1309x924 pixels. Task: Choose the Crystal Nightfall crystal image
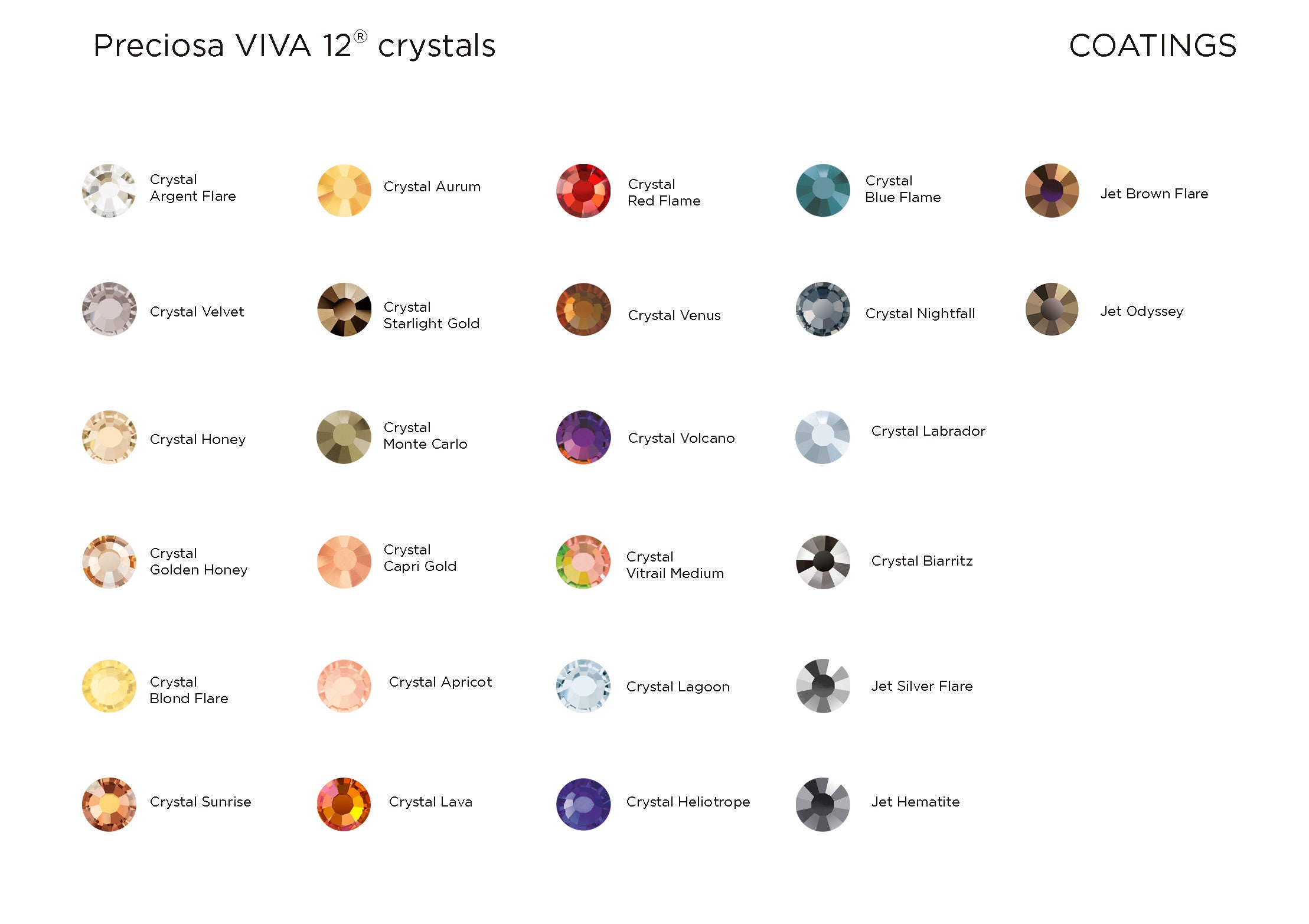click(822, 309)
